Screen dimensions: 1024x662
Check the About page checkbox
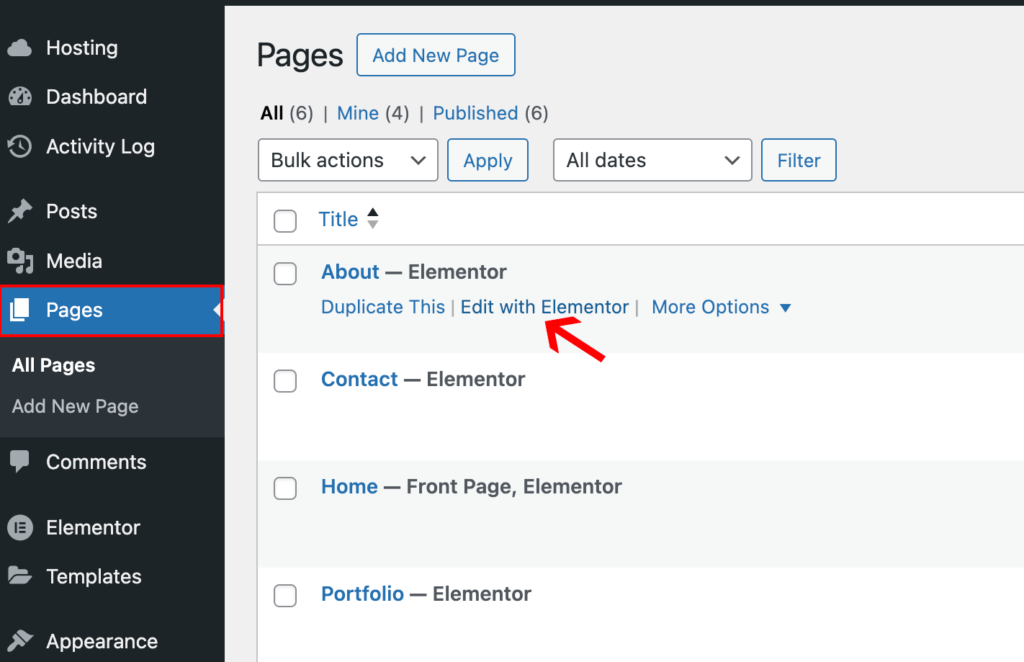click(285, 274)
